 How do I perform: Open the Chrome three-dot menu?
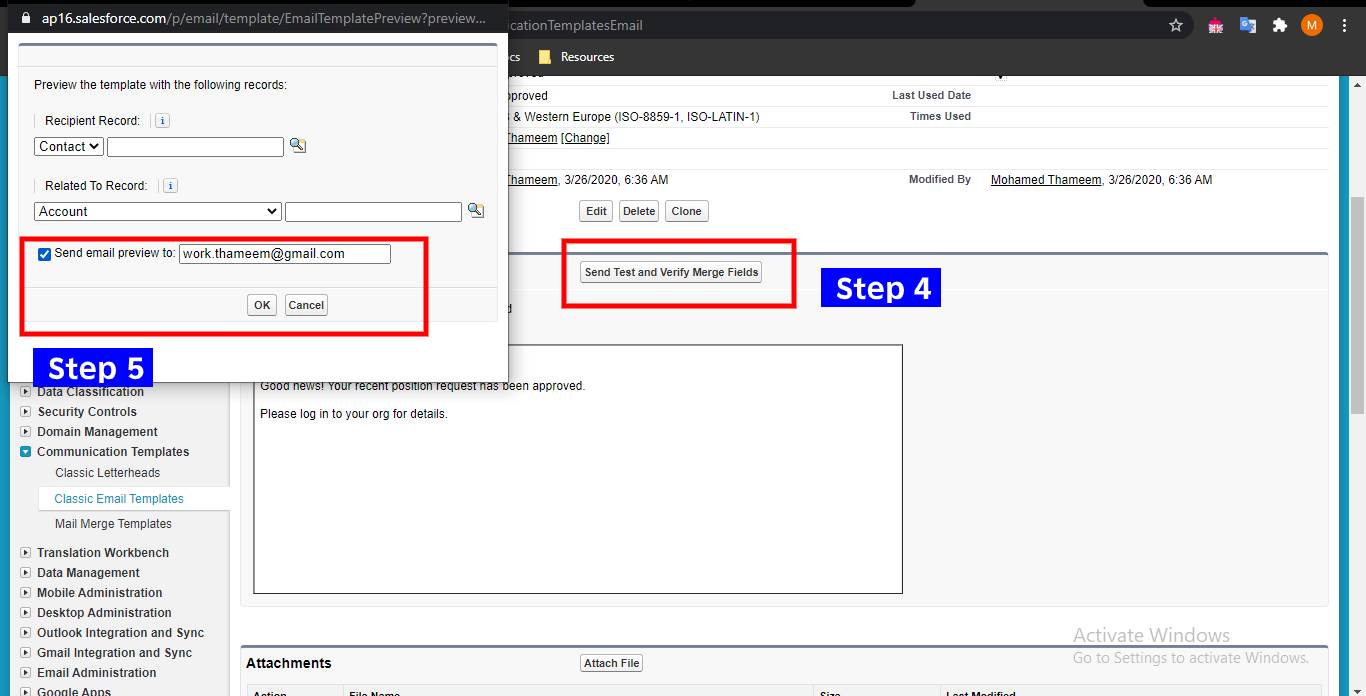(x=1344, y=25)
